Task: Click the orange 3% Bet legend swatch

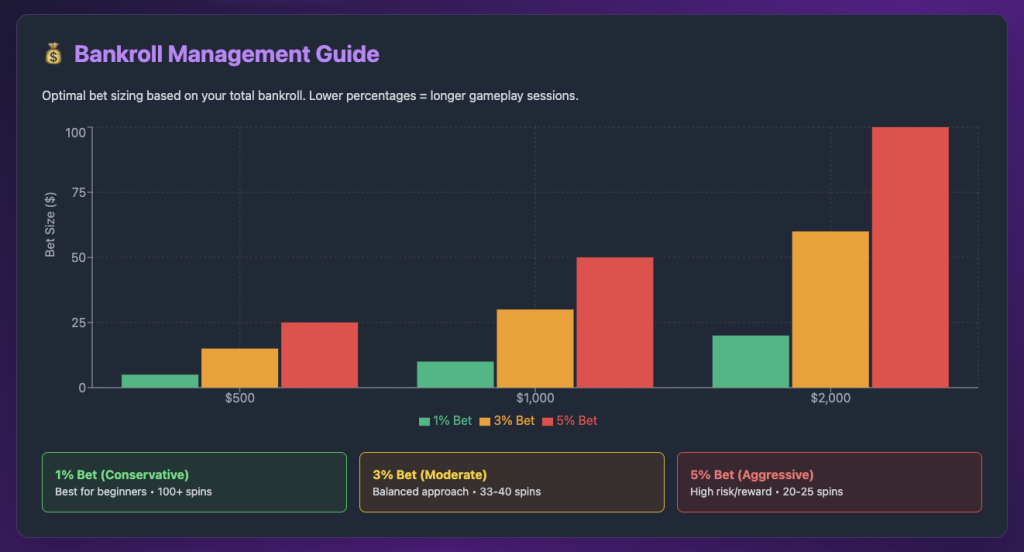Action: pyautogui.click(x=486, y=421)
